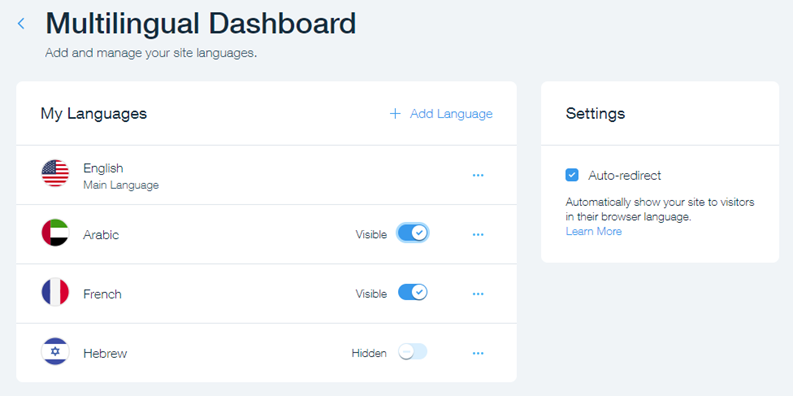Open the three-dot menu for Arabic
Viewport: 793px width, 396px height.
(478, 235)
